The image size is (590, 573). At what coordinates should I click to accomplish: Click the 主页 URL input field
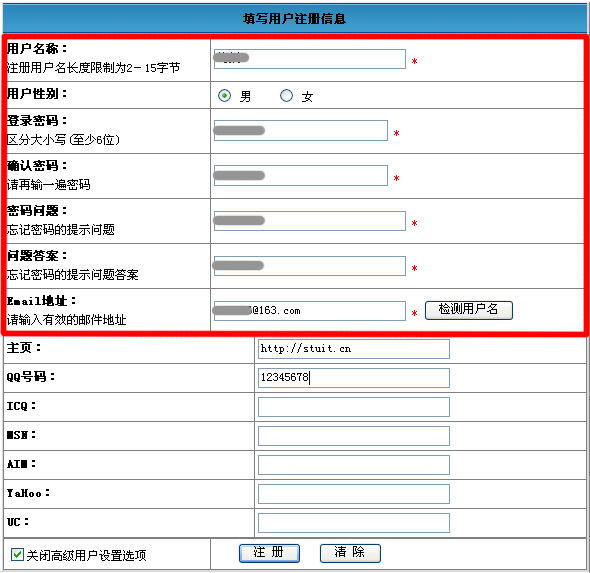(x=354, y=349)
